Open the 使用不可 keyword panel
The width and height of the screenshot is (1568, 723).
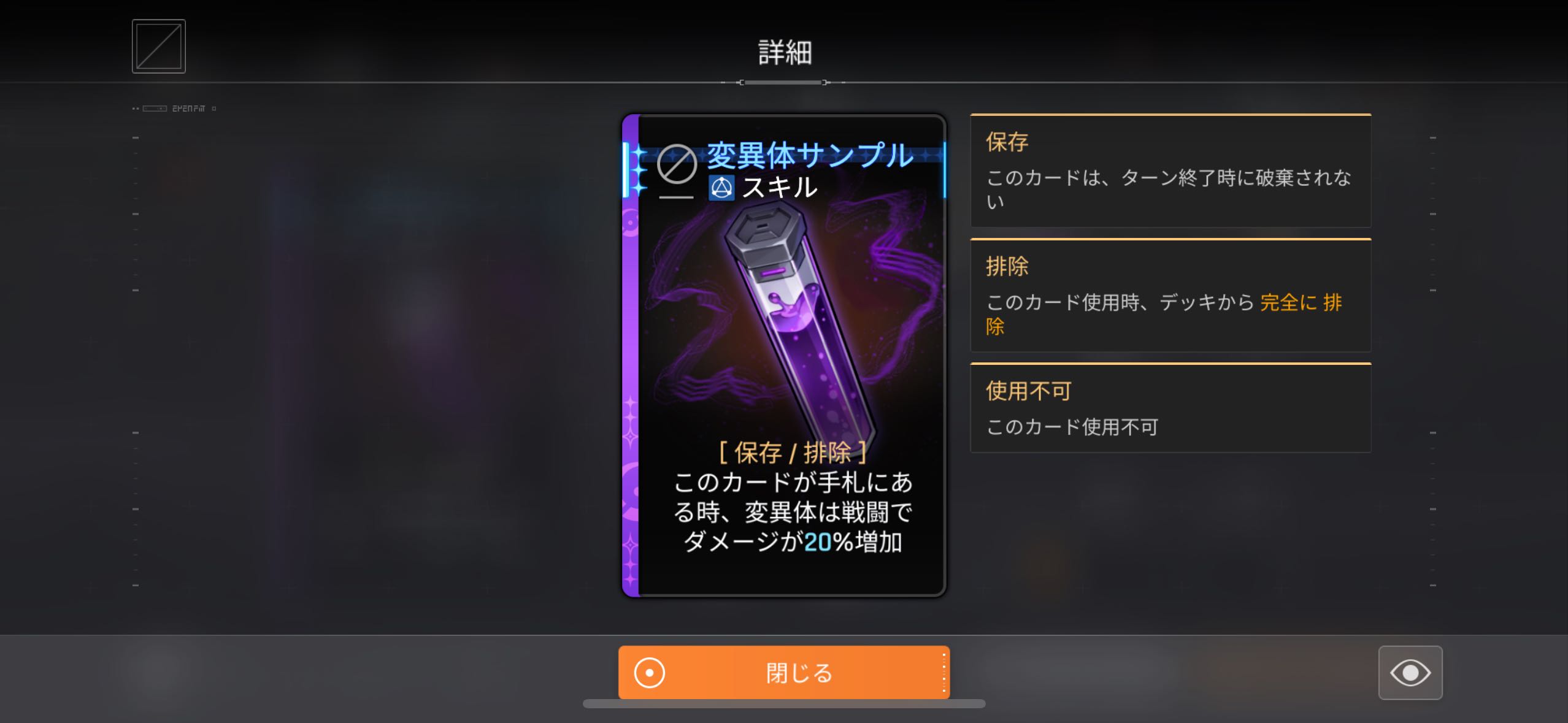tap(1170, 408)
